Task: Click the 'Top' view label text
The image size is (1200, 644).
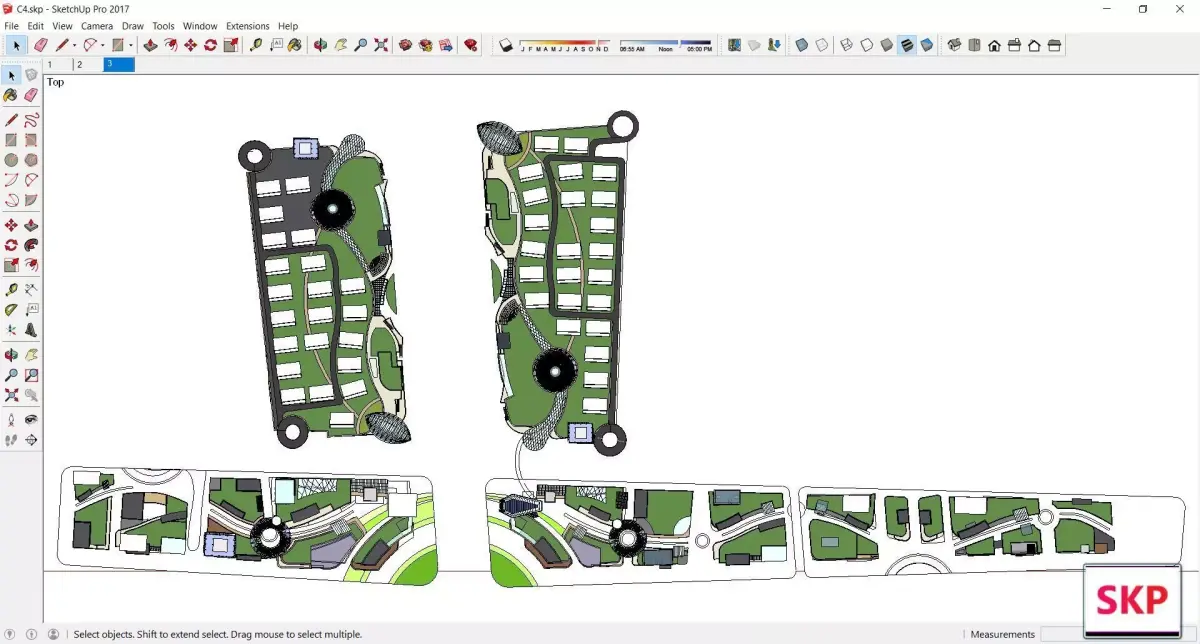Action: [x=55, y=82]
